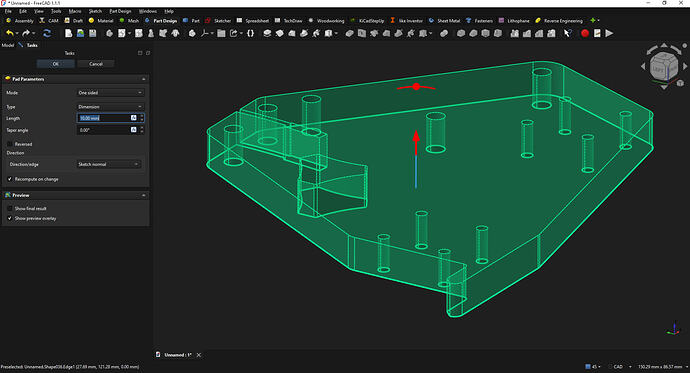The image size is (690, 373).
Task: Open the undo history dropdown arrow
Action: 17,33
